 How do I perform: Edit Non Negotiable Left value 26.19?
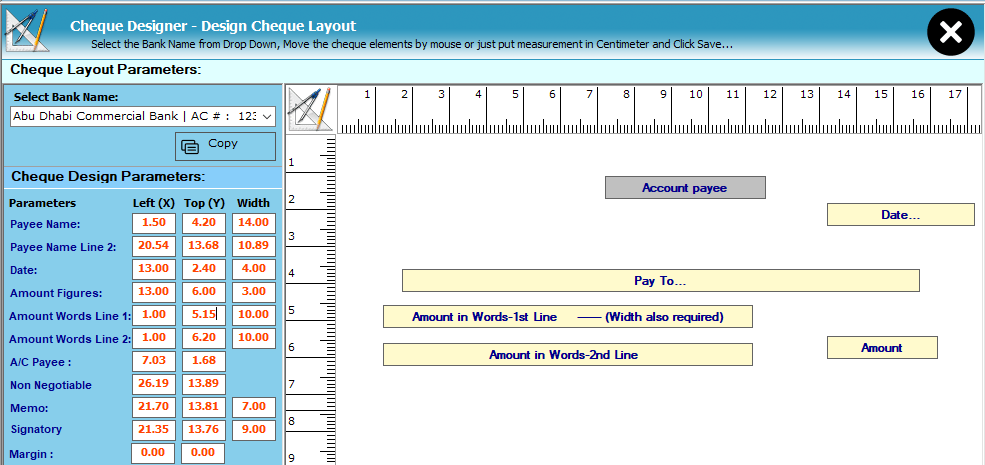pos(154,385)
